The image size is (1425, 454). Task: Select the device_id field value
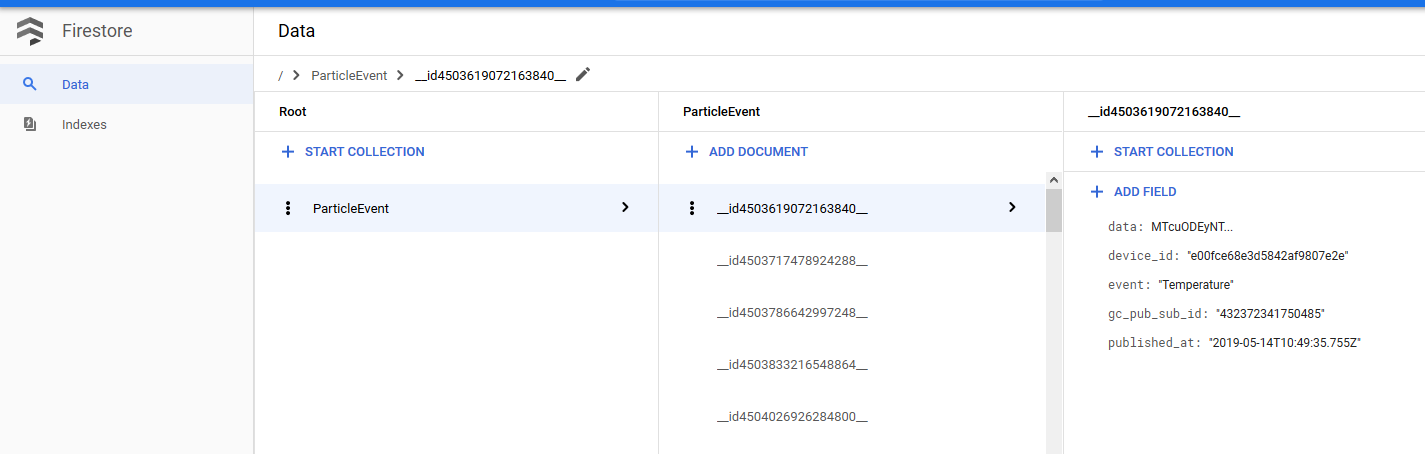[1268, 256]
